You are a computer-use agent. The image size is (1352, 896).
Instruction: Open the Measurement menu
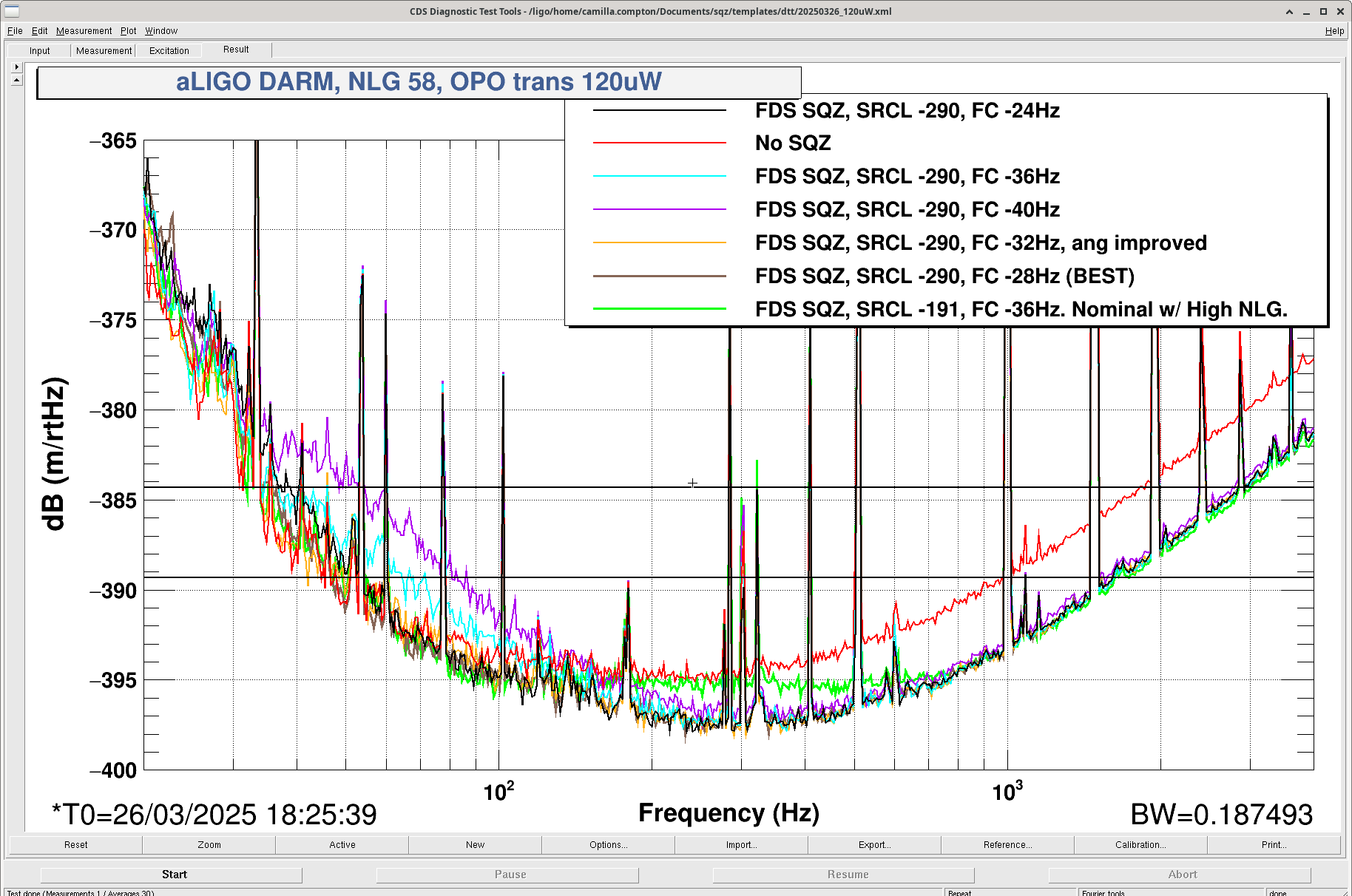tap(84, 31)
